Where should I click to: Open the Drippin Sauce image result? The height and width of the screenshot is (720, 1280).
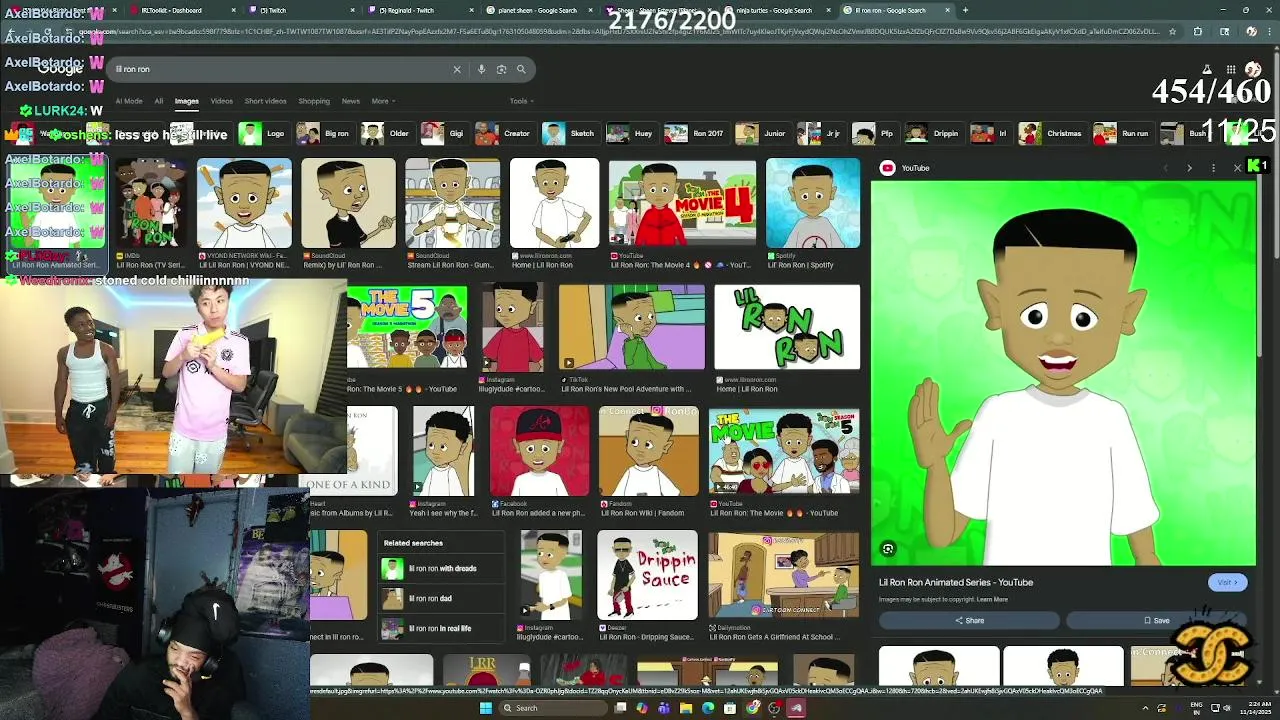pyautogui.click(x=647, y=575)
